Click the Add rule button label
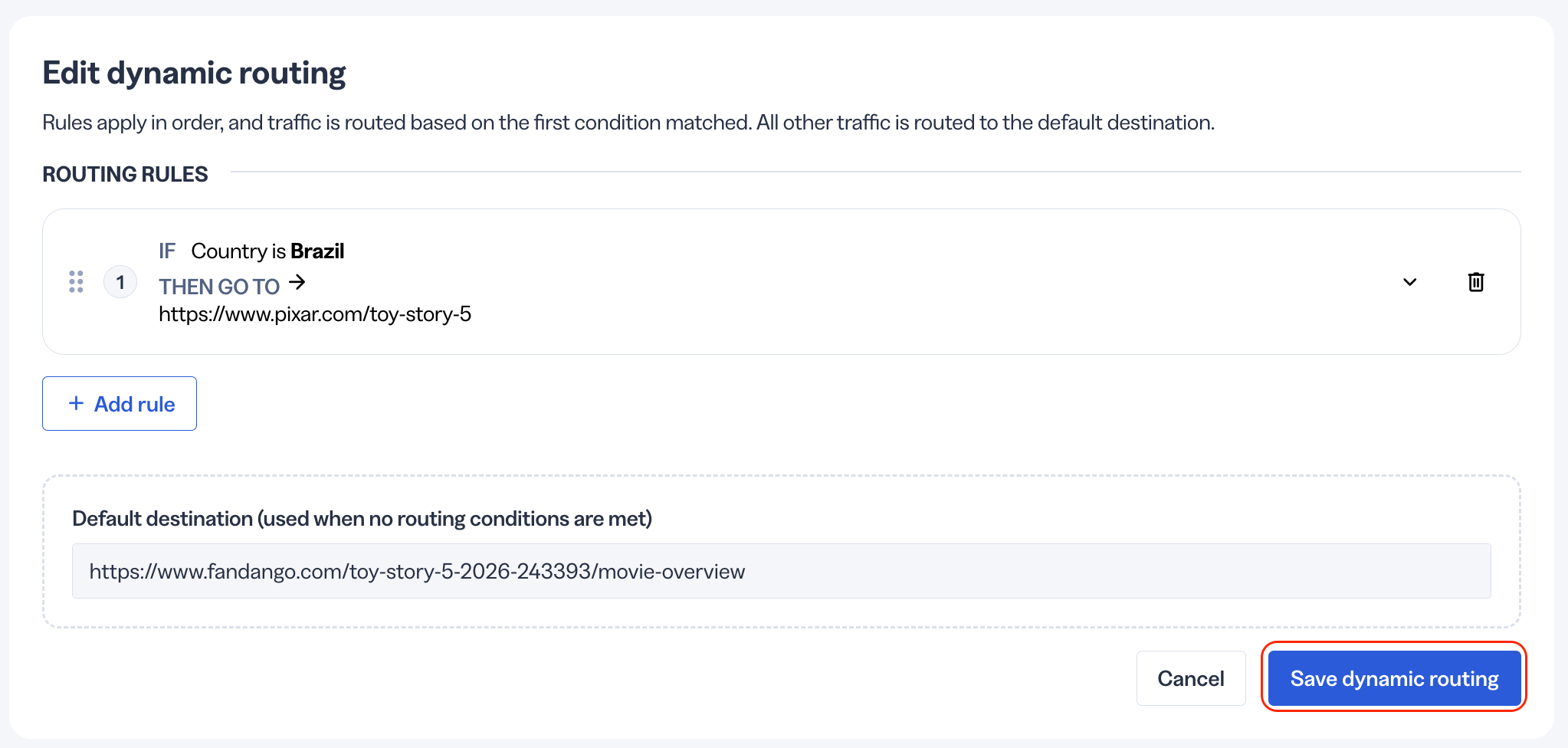 tap(134, 404)
